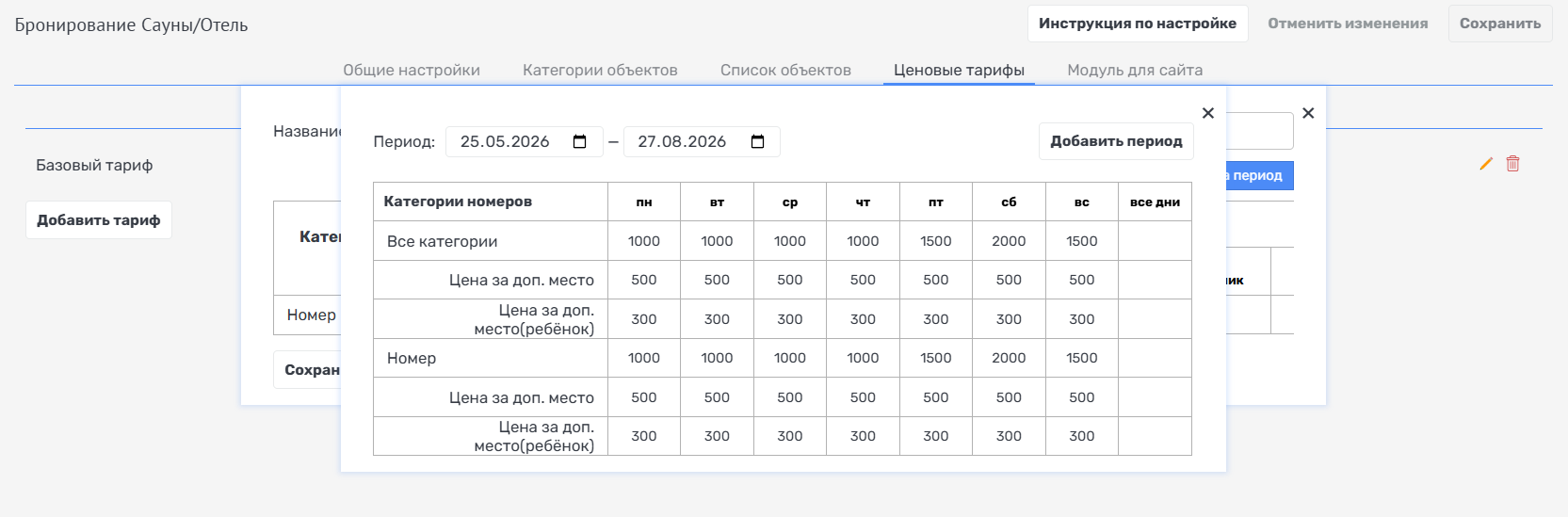Click the 'пн' column header
Image resolution: width=1568 pixels, height=517 pixels.
click(x=644, y=202)
